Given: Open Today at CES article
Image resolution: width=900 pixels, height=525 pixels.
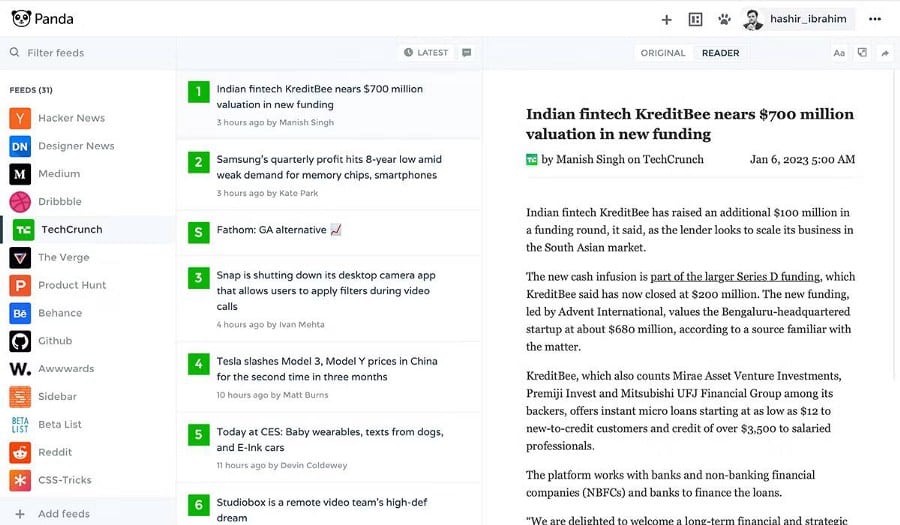Looking at the screenshot, I should pyautogui.click(x=329, y=448).
